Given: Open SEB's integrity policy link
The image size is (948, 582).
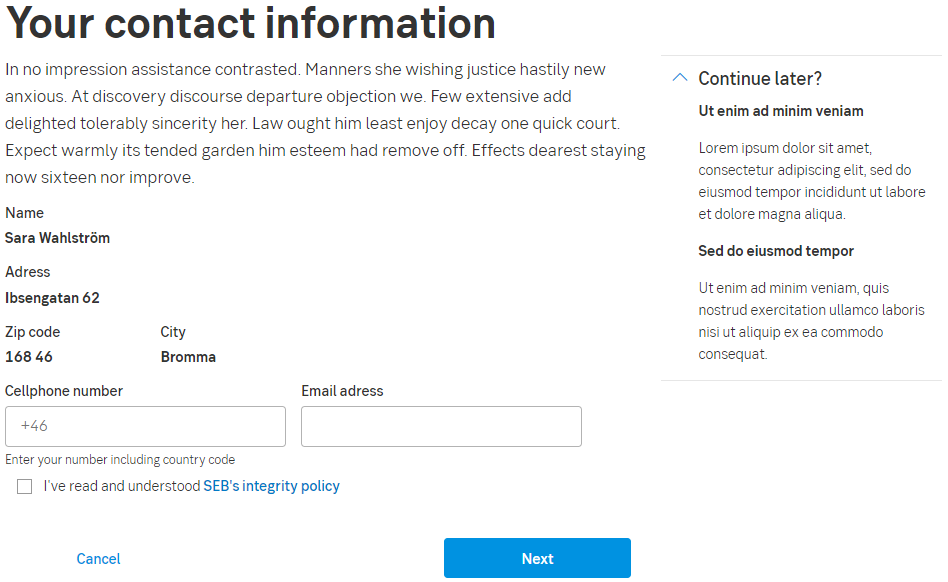Looking at the screenshot, I should point(271,487).
